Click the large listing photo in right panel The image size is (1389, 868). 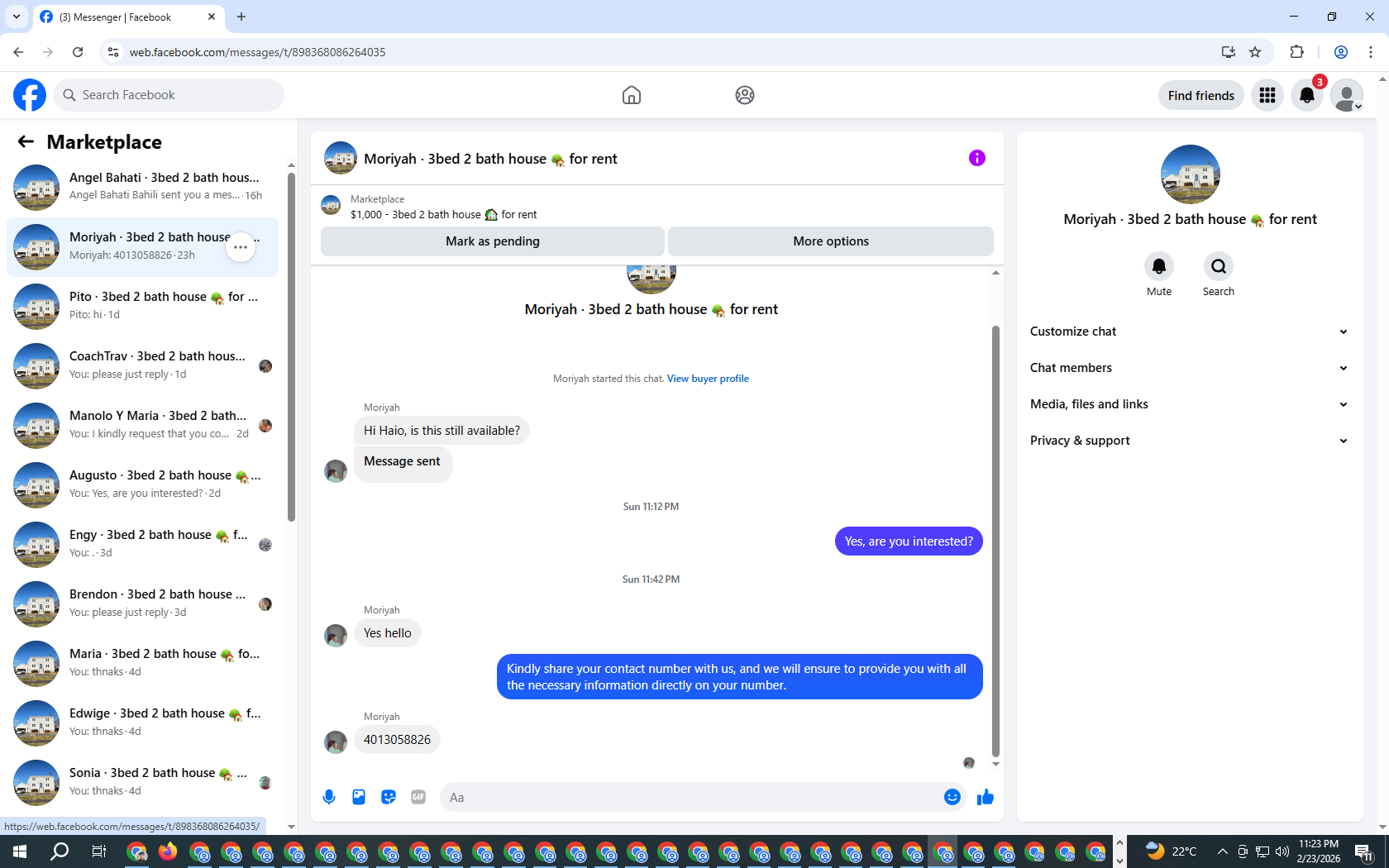pyautogui.click(x=1191, y=174)
